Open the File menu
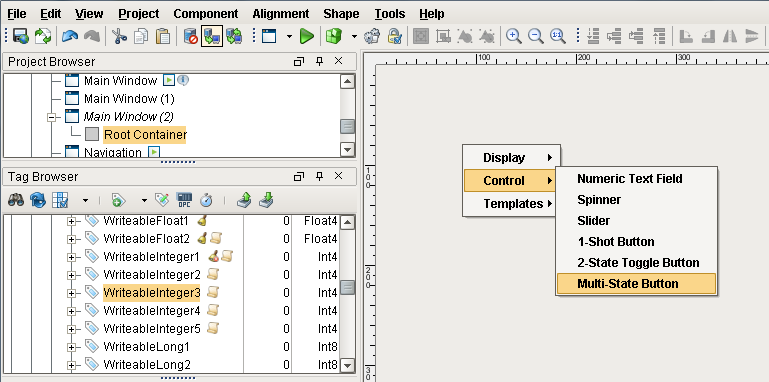This screenshot has width=769, height=382. pyautogui.click(x=17, y=14)
